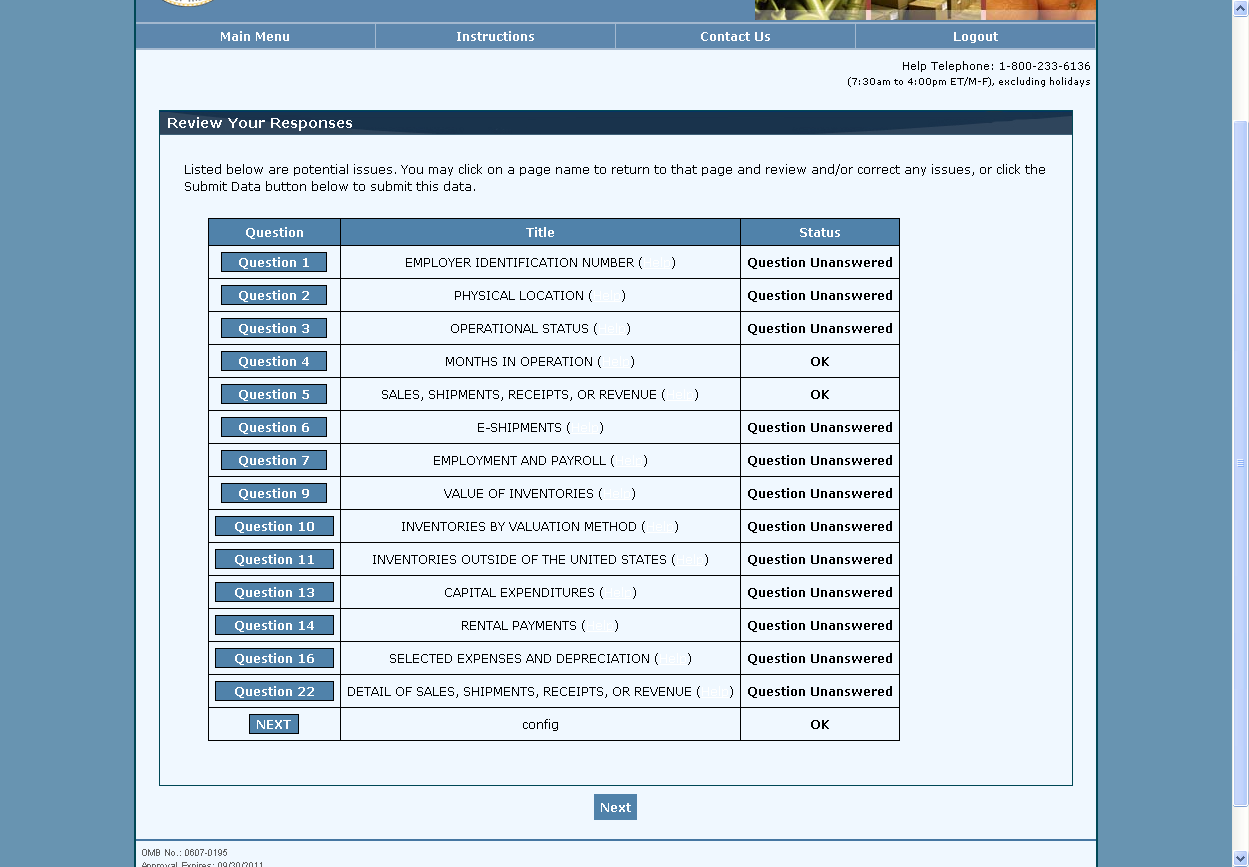Screen dimensions: 1249x867
Task: Click the 'Status' column header
Action: (820, 232)
